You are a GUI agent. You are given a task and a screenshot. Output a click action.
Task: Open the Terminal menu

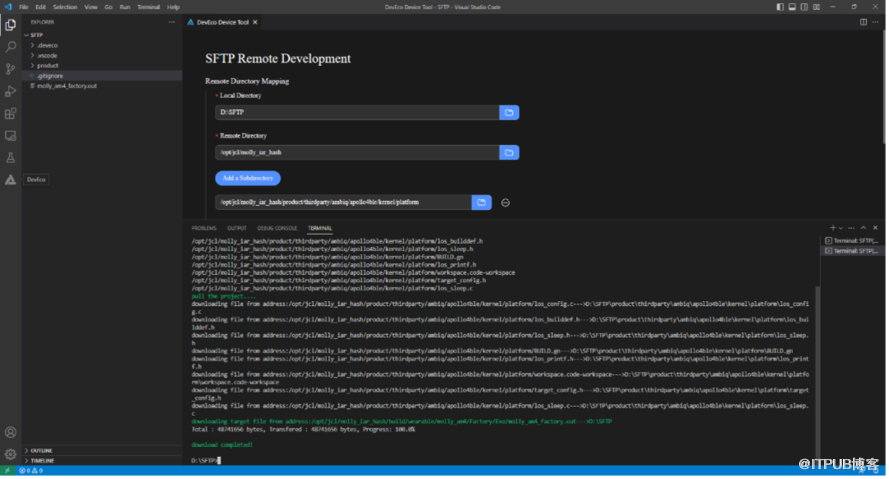pos(149,7)
